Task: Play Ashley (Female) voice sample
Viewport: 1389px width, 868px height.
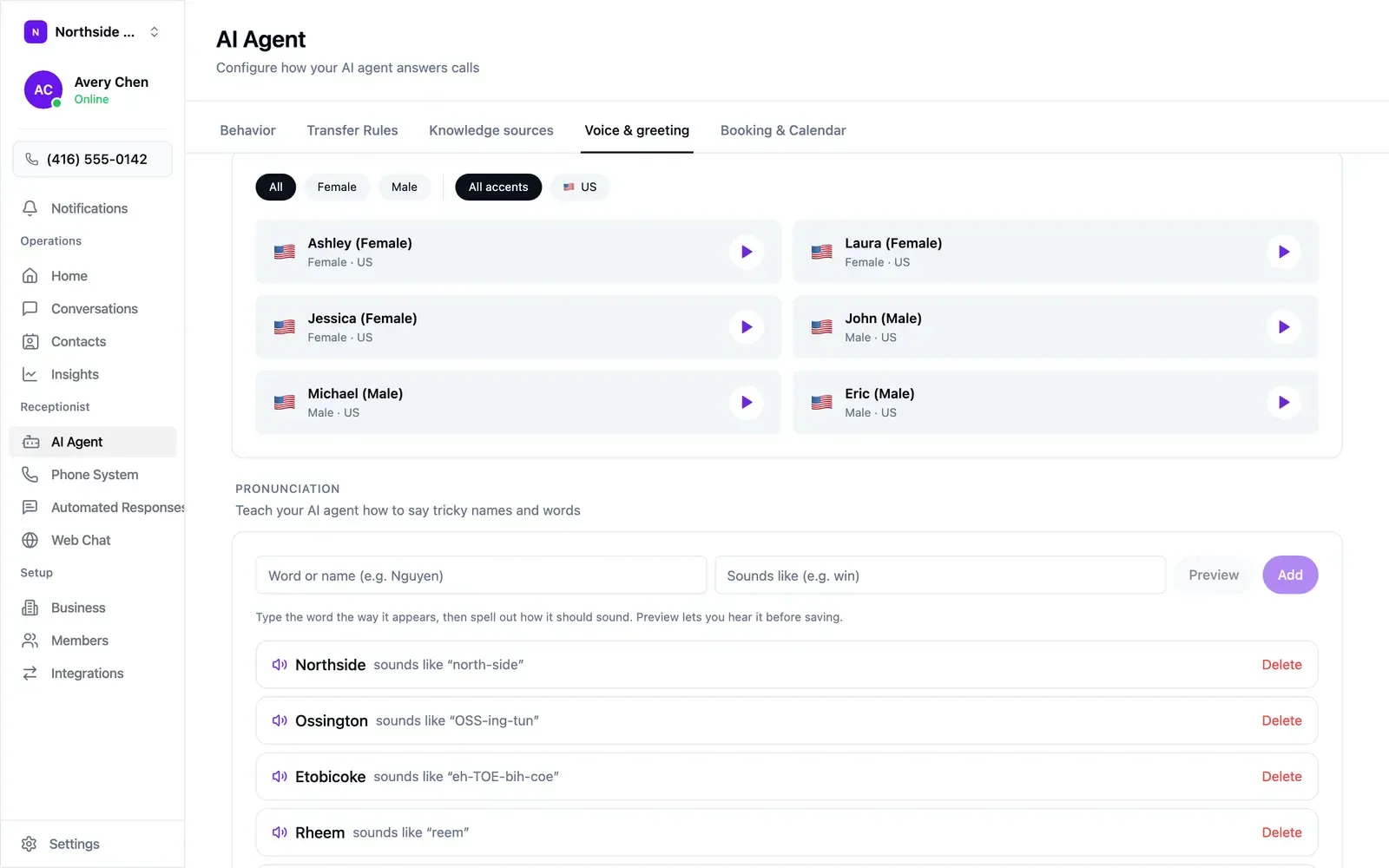Action: point(747,252)
